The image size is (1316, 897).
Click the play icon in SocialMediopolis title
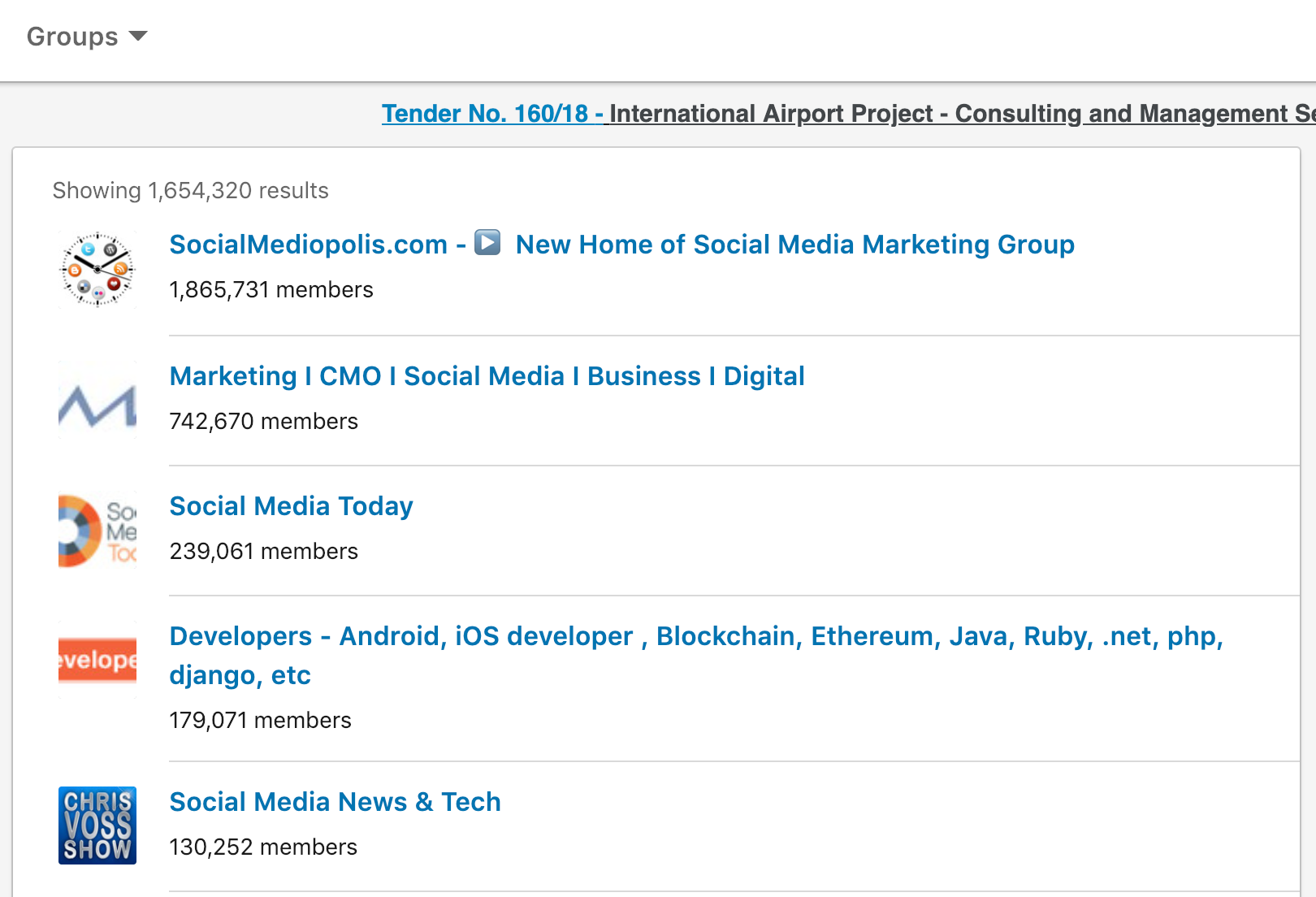point(487,242)
